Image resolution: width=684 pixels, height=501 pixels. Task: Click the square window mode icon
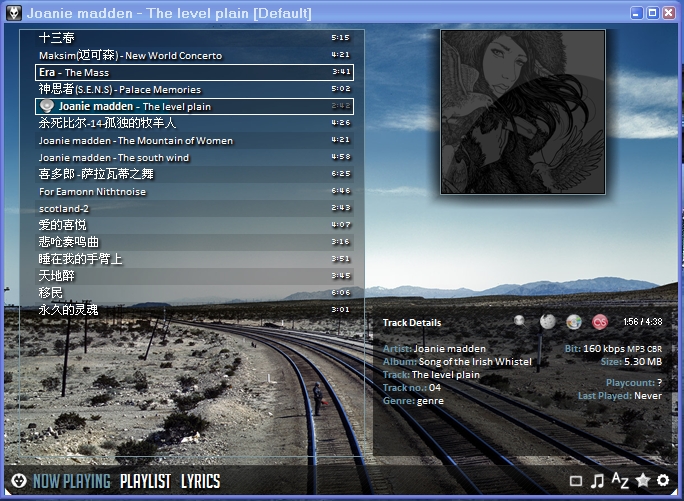(x=575, y=481)
